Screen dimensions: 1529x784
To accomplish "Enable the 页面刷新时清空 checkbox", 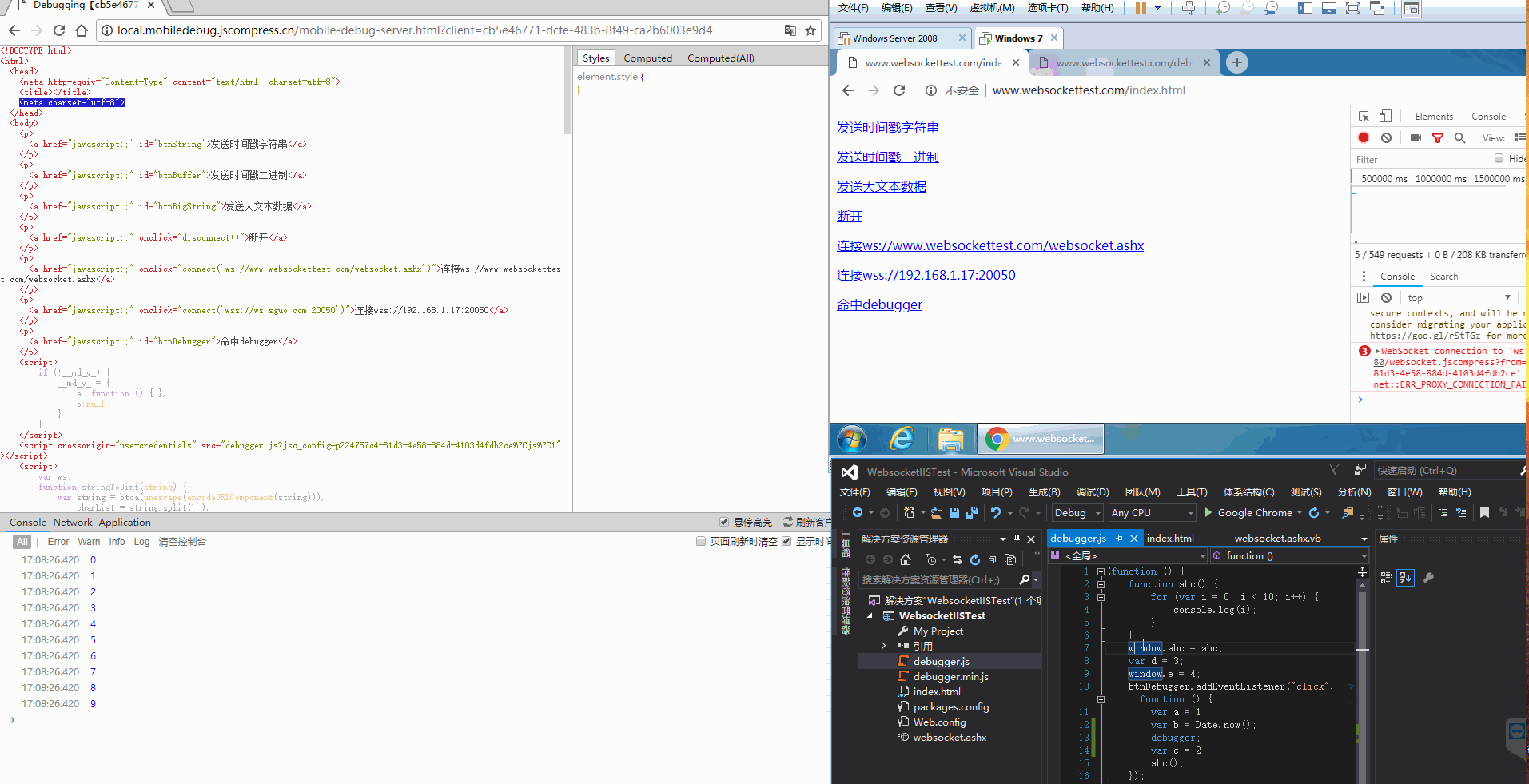I will click(x=701, y=541).
